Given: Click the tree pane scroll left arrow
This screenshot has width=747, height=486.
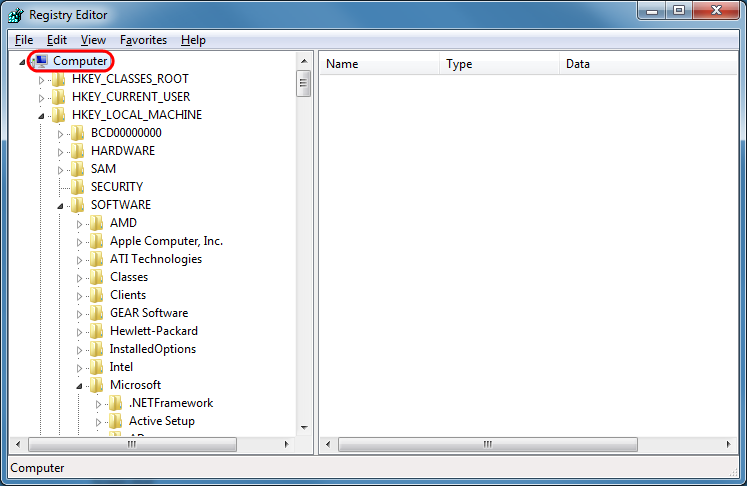Looking at the screenshot, I should pyautogui.click(x=18, y=445).
